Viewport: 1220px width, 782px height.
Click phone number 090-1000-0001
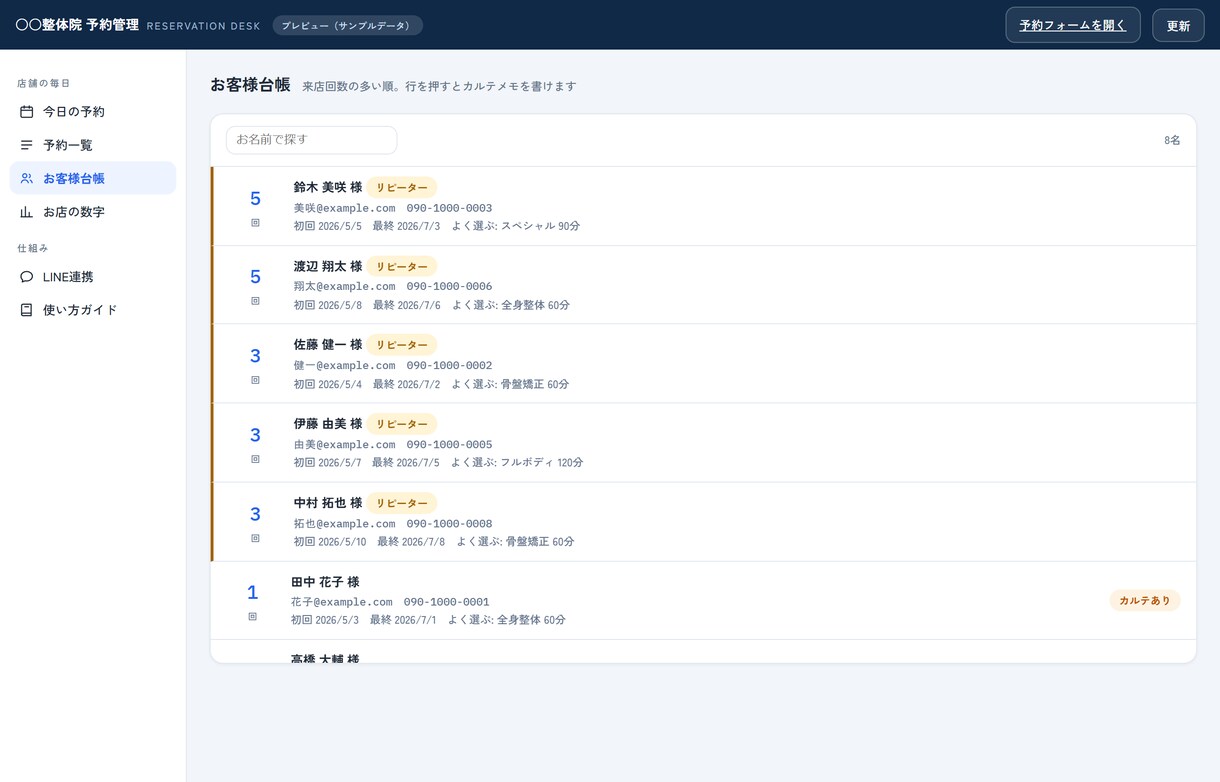[446, 603]
